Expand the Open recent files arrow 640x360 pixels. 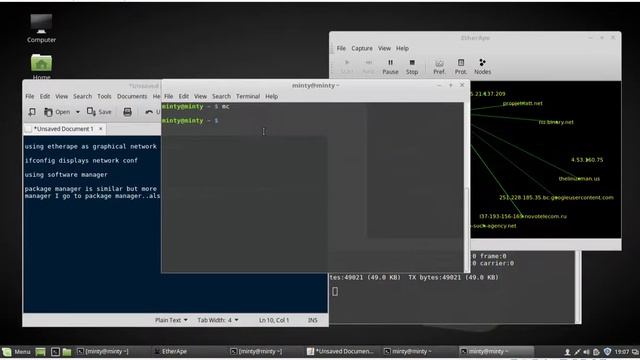tap(78, 112)
